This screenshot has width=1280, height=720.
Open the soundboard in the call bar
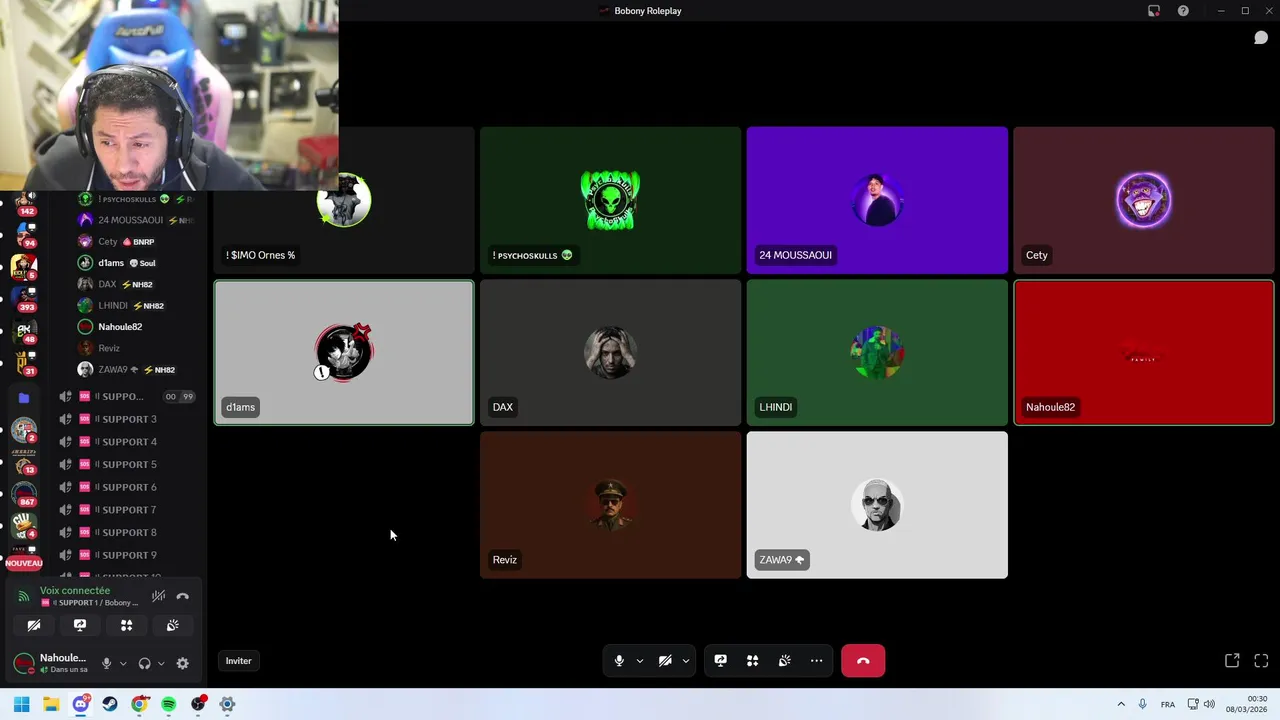click(785, 661)
